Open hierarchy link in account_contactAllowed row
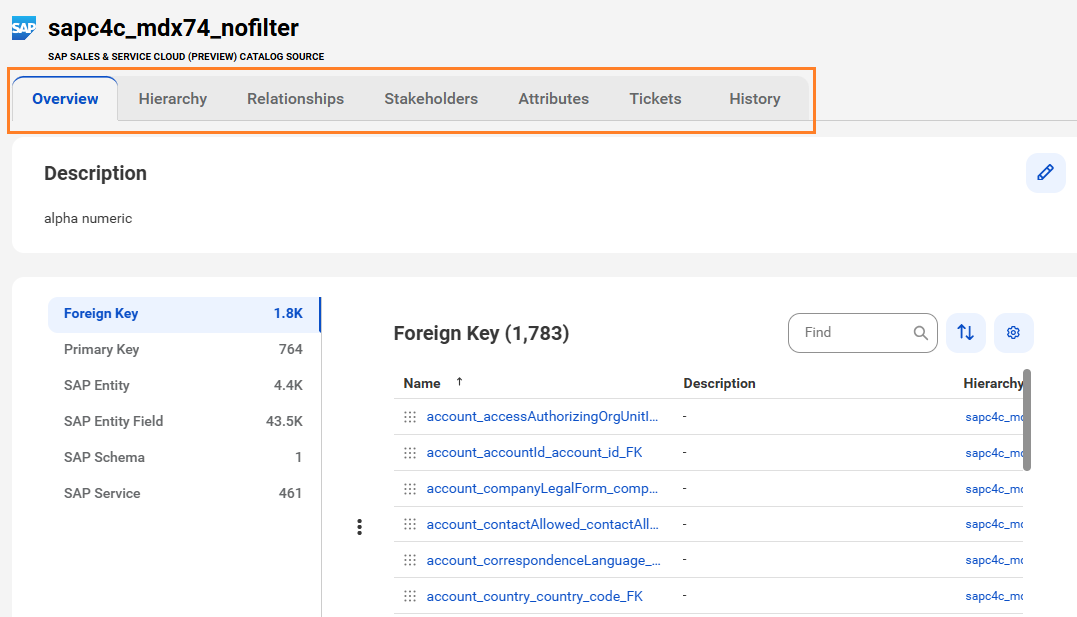The image size is (1077, 617). 994,524
